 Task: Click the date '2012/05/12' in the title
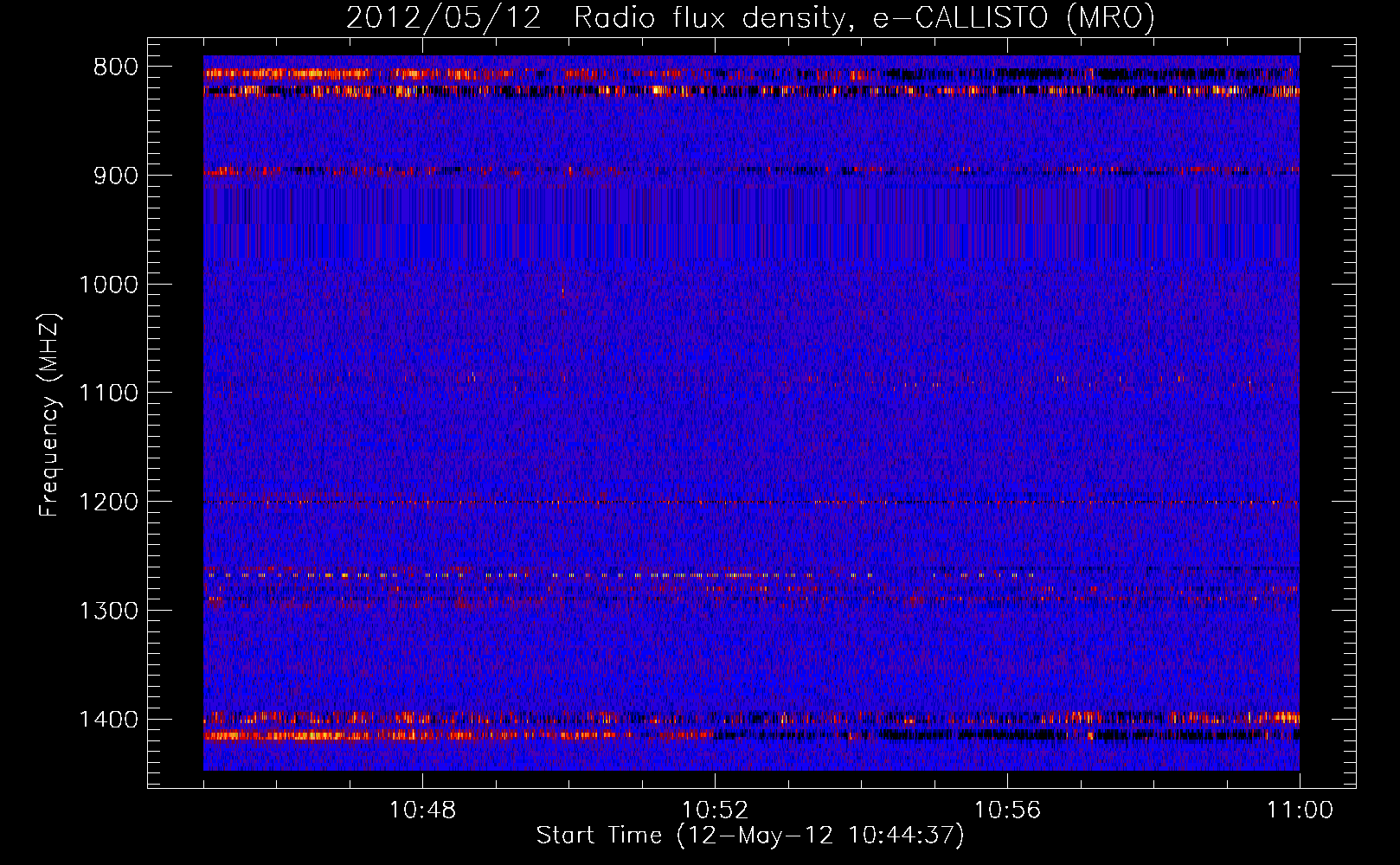(443, 17)
